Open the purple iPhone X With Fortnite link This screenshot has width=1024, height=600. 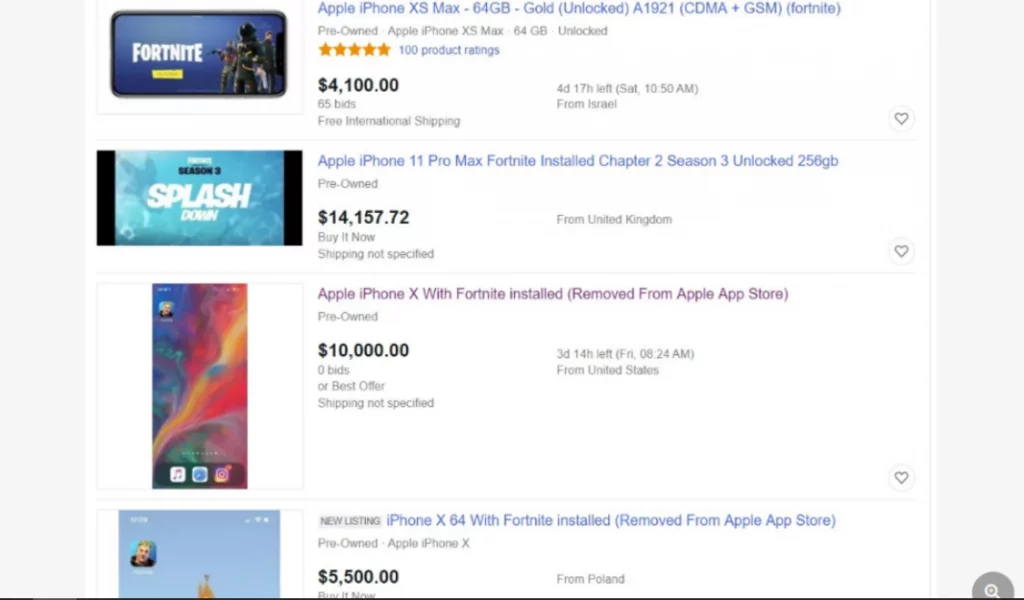553,294
